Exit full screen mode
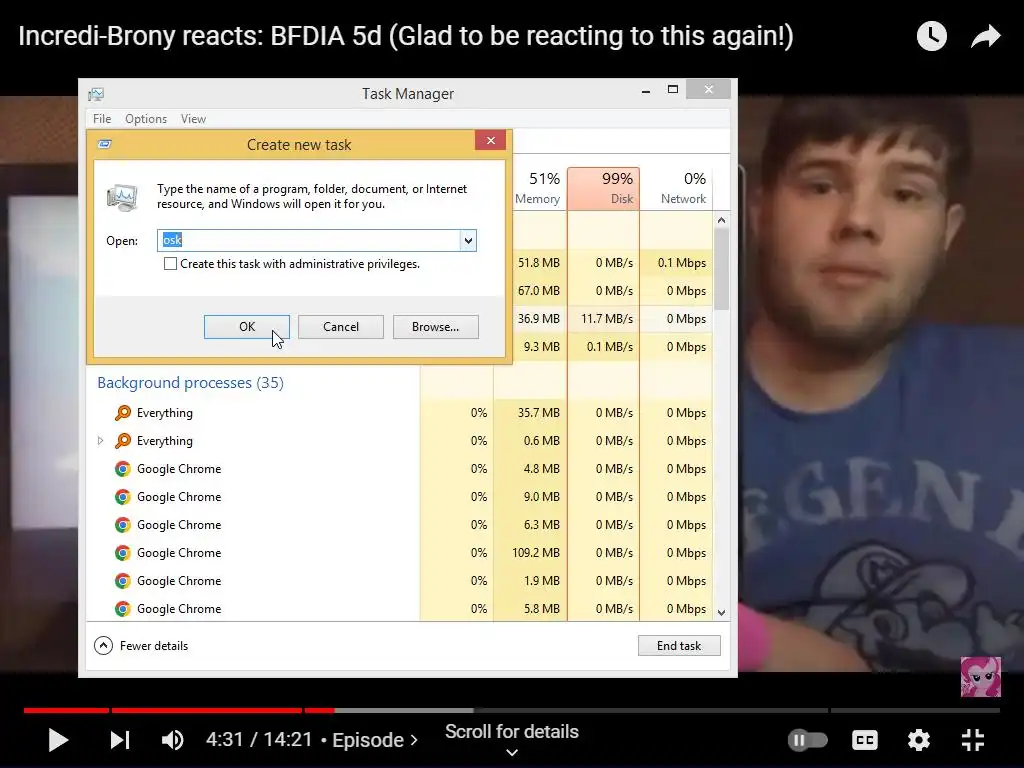1024x768 pixels. pyautogui.click(x=973, y=740)
